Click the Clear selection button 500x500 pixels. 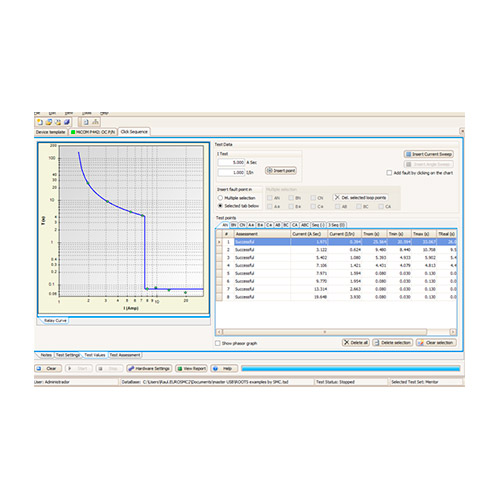point(436,342)
